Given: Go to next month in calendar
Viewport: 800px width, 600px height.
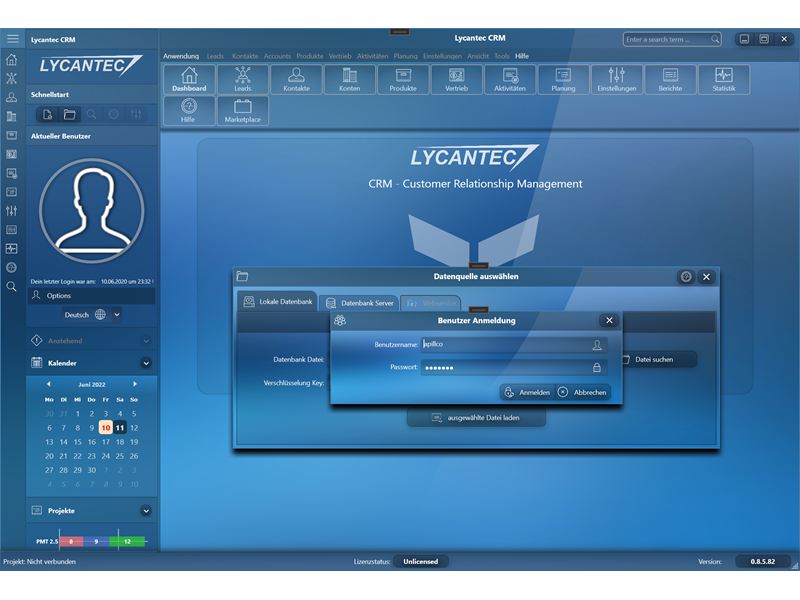Looking at the screenshot, I should 135,384.
